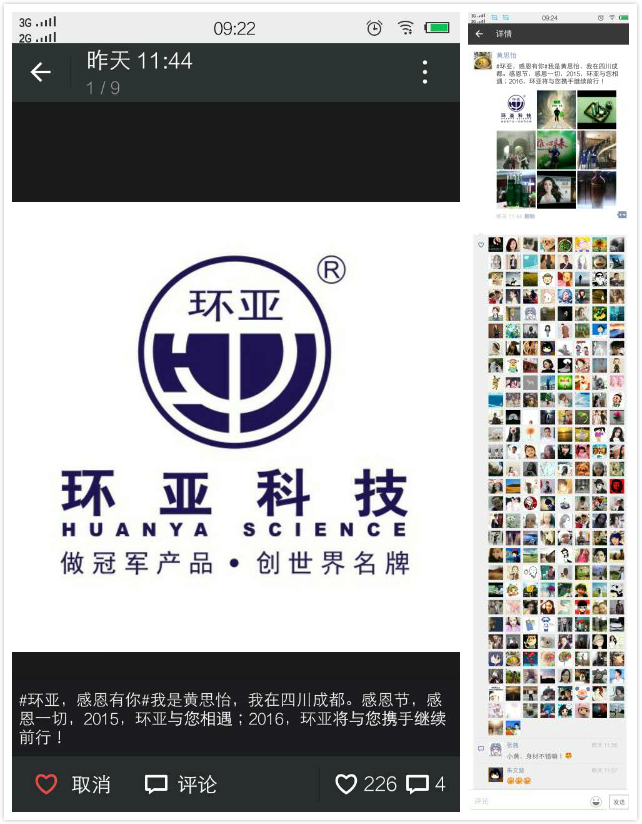Screen dimensions: 642x824
Task: Open green bottles product thumbnail in grid
Action: pyautogui.click(x=516, y=190)
